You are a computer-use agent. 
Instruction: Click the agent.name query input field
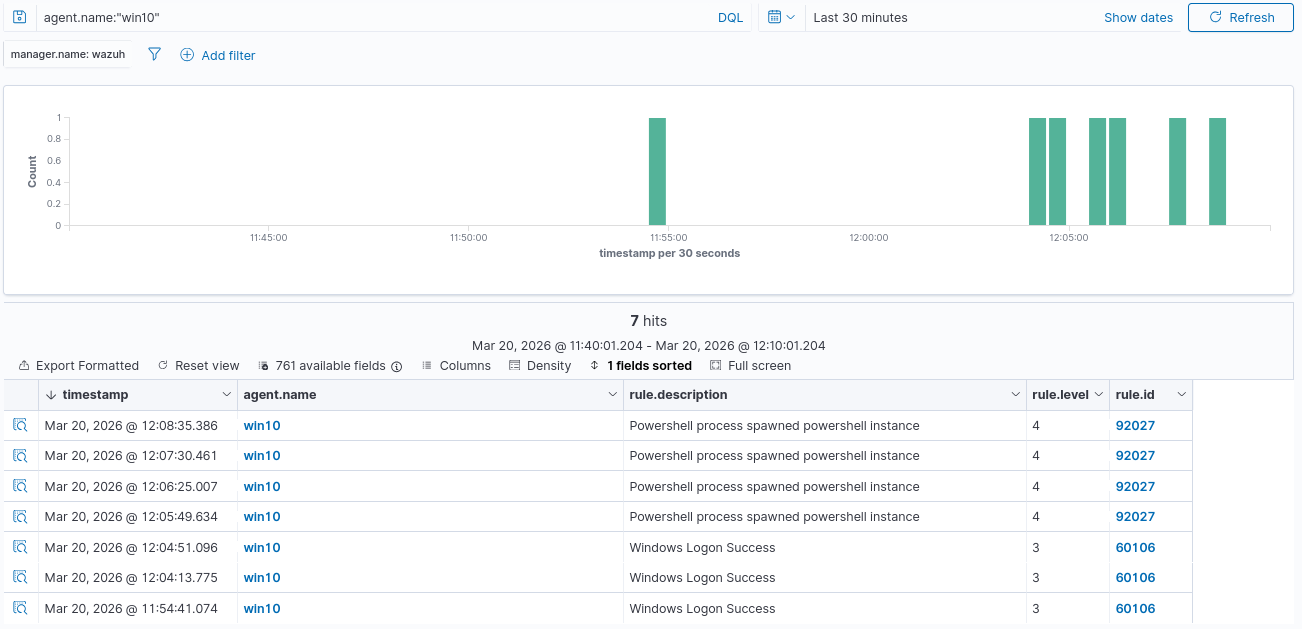click(x=375, y=17)
